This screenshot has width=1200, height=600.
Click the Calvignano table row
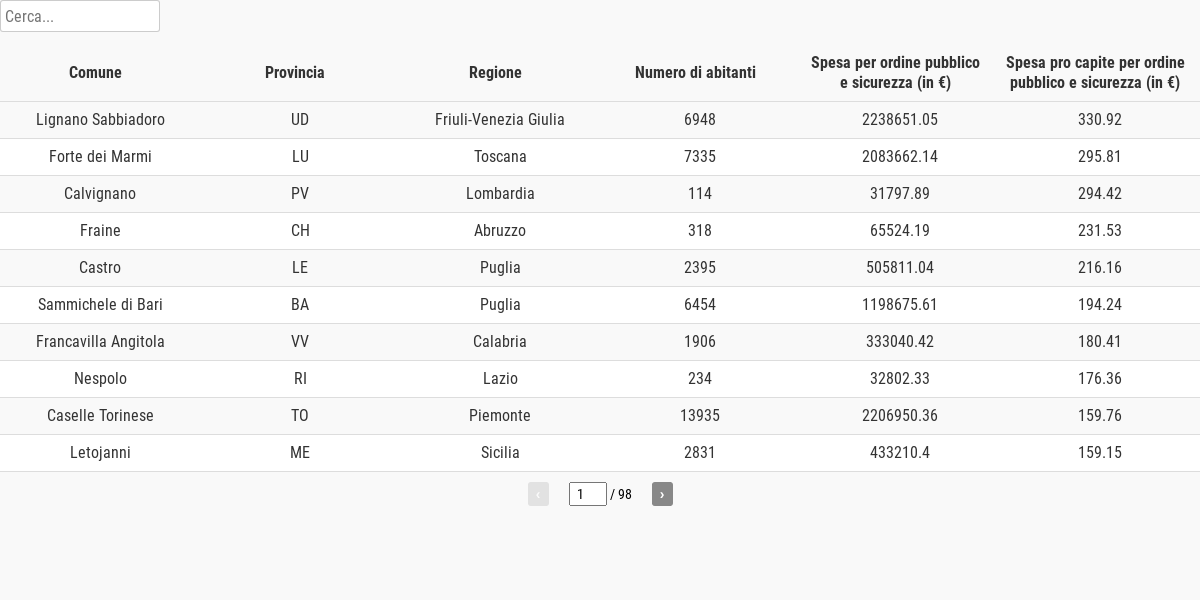[x=600, y=194]
